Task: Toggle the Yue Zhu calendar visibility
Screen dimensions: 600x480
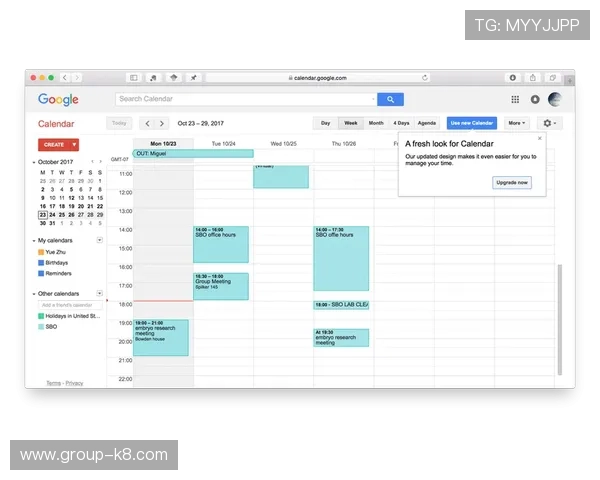Action: [x=41, y=252]
